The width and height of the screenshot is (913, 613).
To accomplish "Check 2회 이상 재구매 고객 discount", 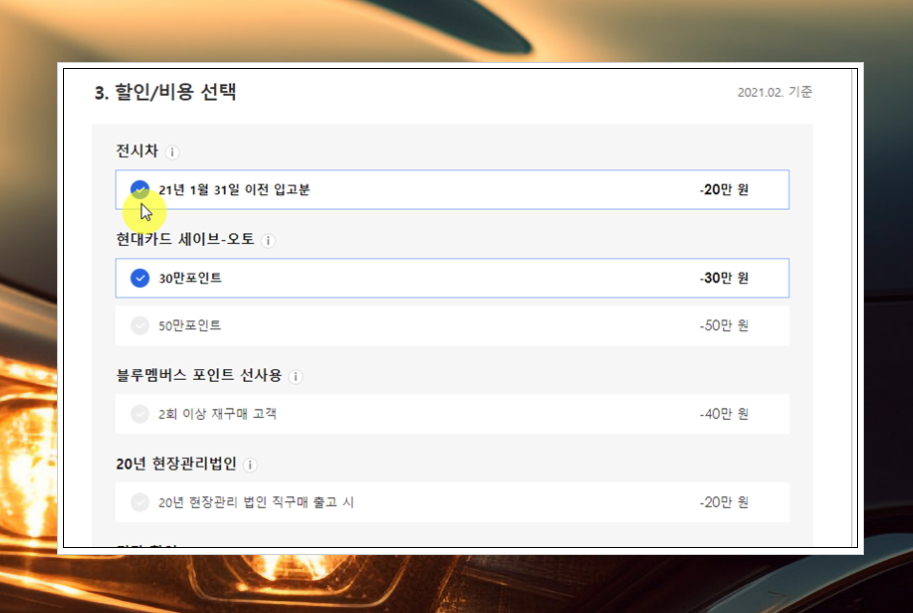I will click(140, 414).
